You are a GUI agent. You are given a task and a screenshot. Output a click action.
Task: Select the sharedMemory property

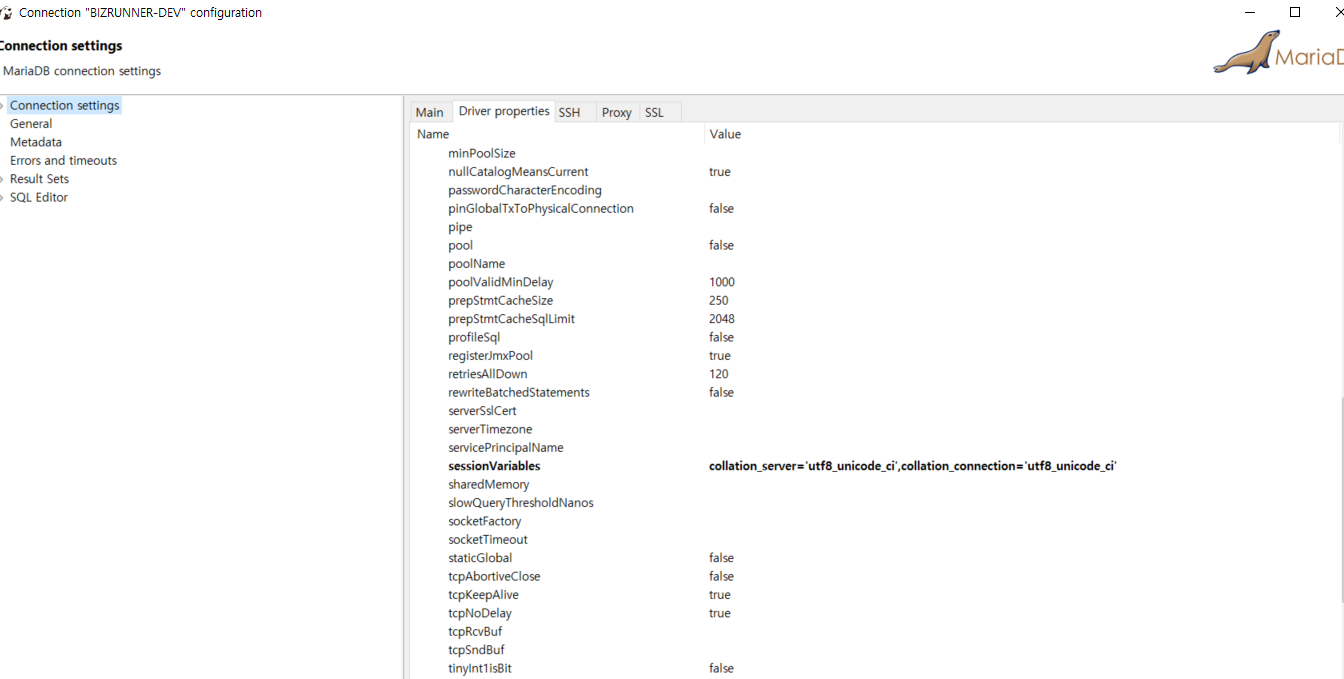pos(489,484)
